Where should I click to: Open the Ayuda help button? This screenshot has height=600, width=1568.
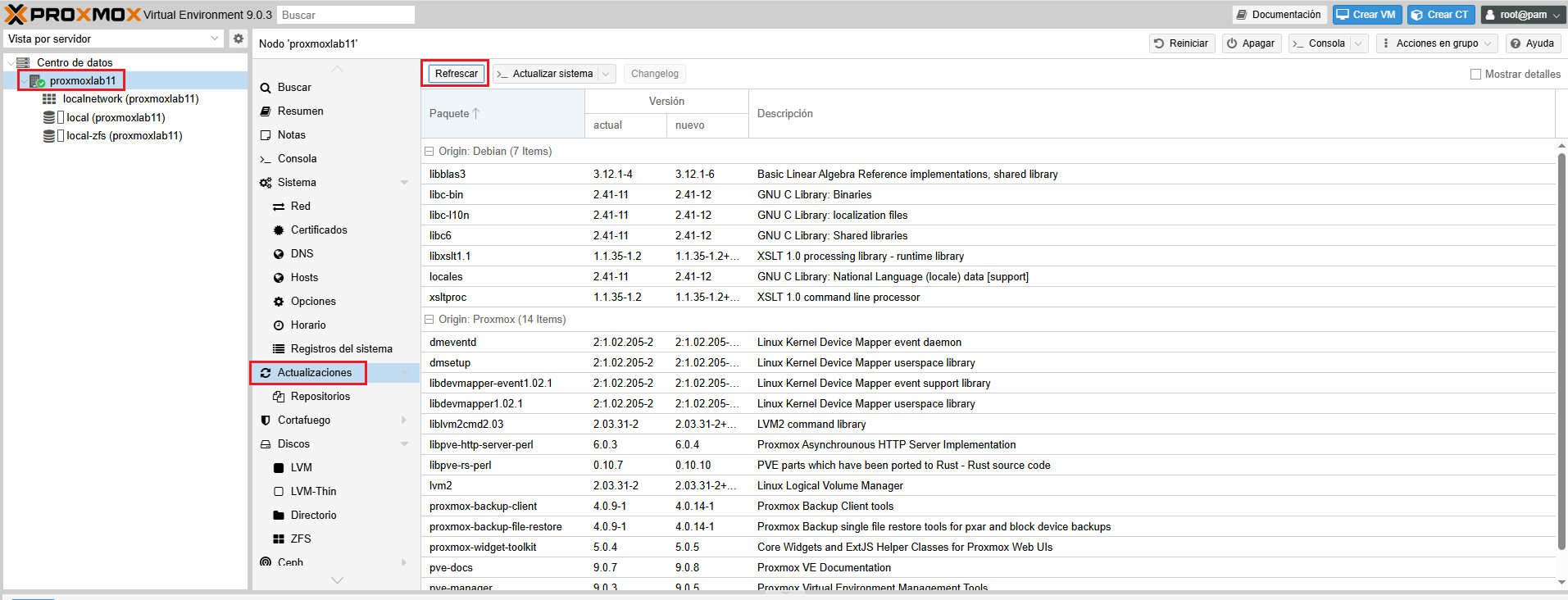point(1533,43)
